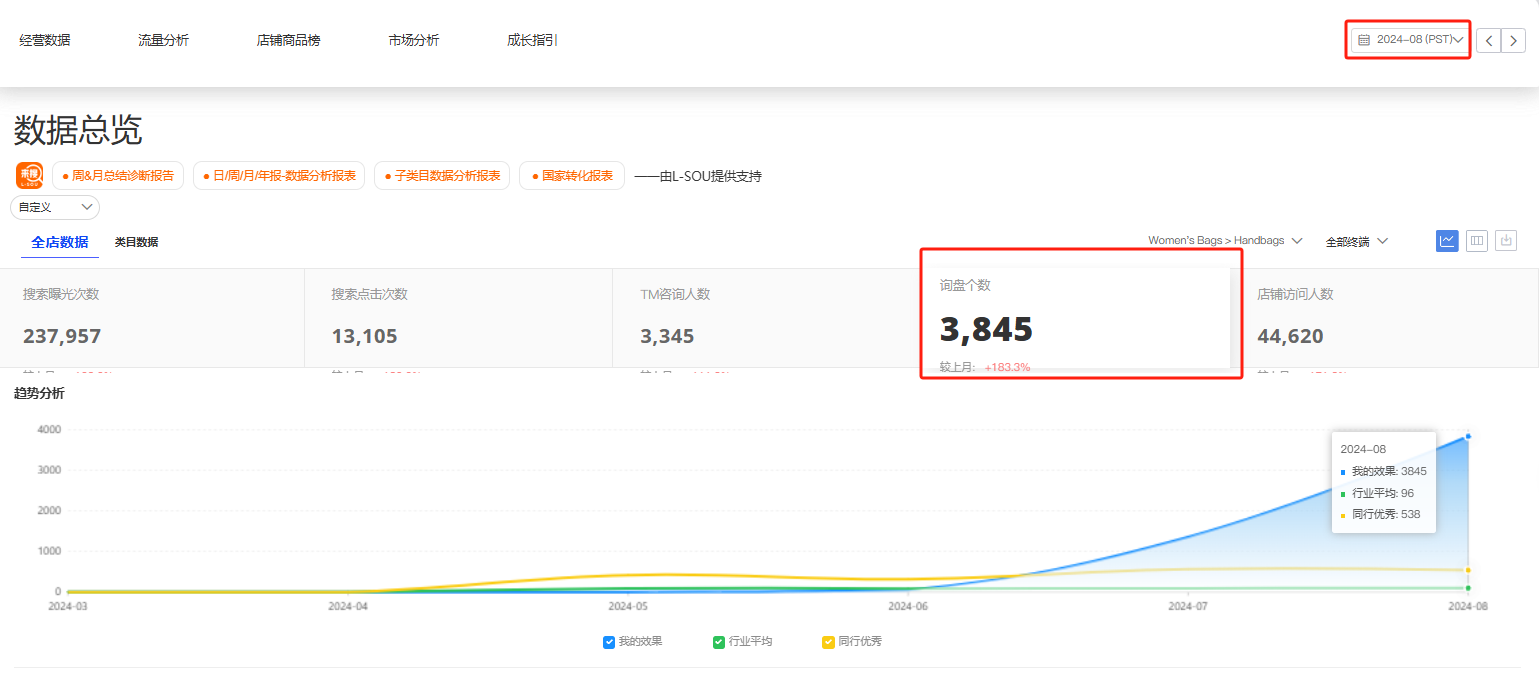Image resolution: width=1539 pixels, height=674 pixels.
Task: Toggle the 行业平均 legend checkbox
Action: 719,642
